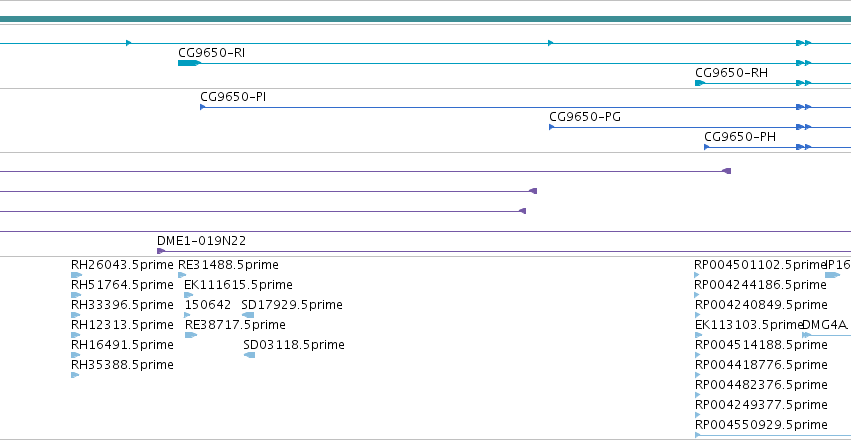Click the RE31488.5prime EST label

click(x=228, y=265)
